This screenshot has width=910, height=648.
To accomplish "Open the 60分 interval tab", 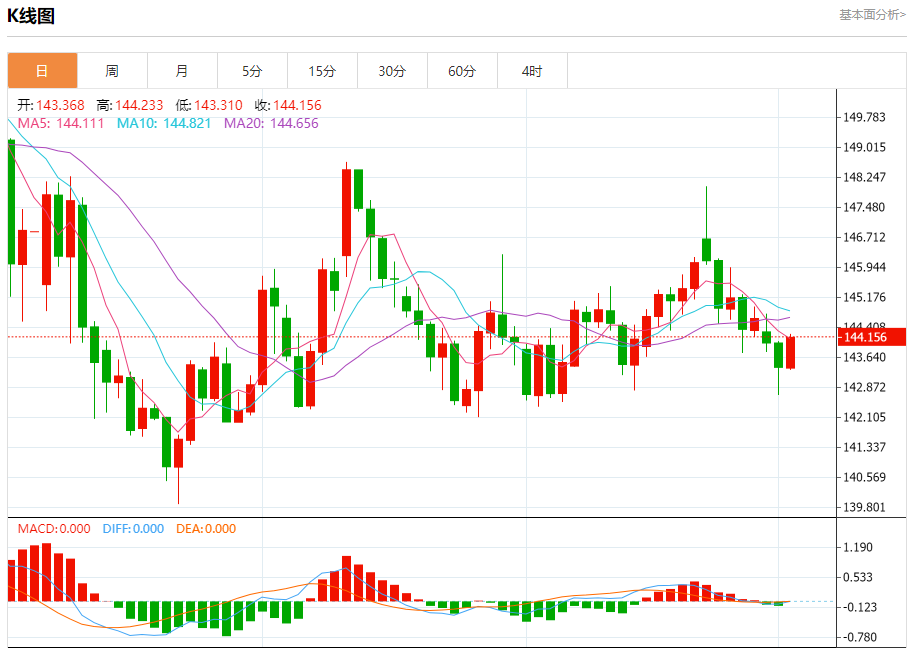I will [463, 71].
